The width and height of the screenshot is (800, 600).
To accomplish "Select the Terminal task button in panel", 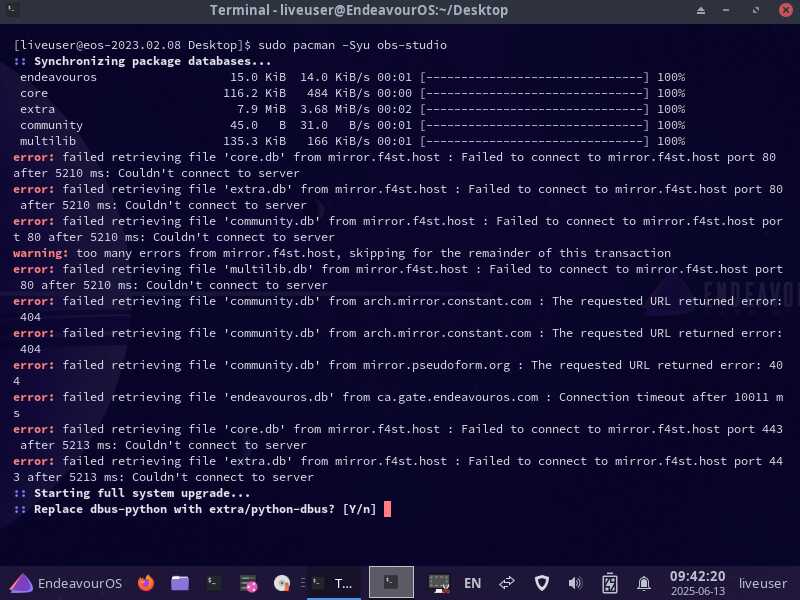I will (x=332, y=583).
